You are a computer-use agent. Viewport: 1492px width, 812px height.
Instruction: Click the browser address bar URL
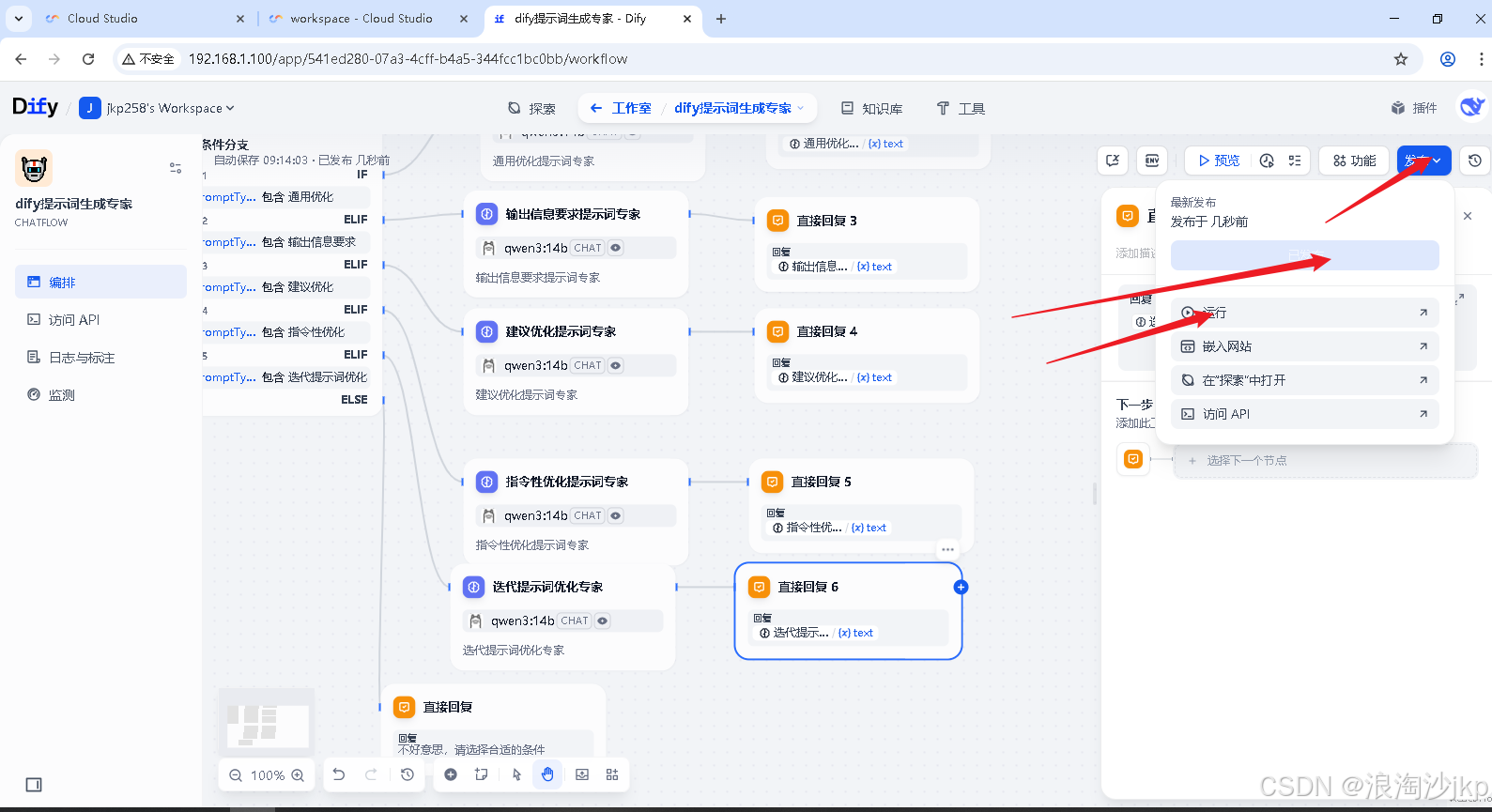408,59
